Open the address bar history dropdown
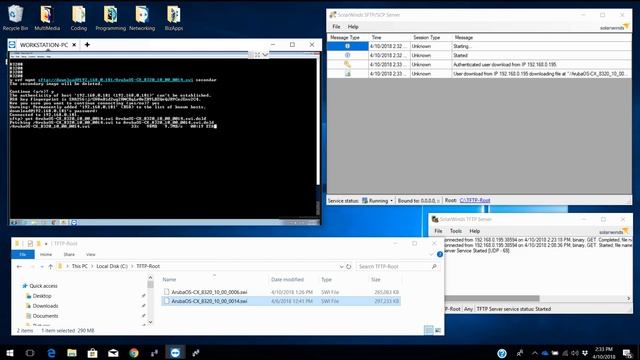This screenshot has width=640, height=360. [341, 267]
